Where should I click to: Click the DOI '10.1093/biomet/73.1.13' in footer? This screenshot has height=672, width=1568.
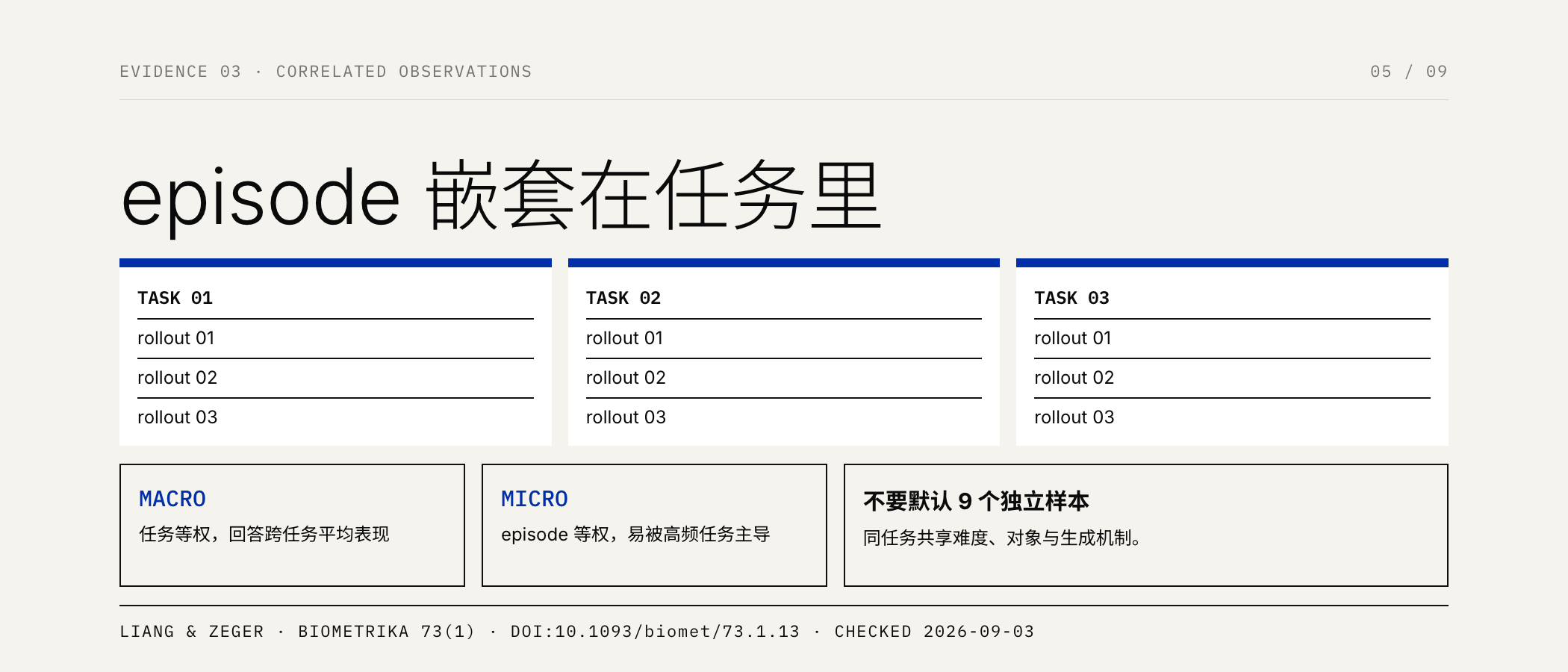677,632
